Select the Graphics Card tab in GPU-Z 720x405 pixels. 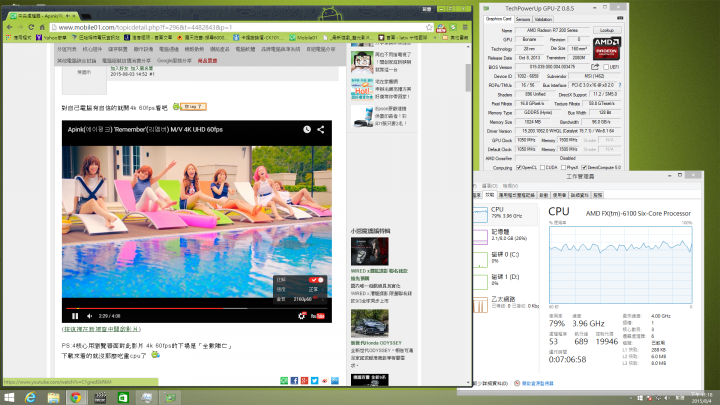(x=499, y=19)
